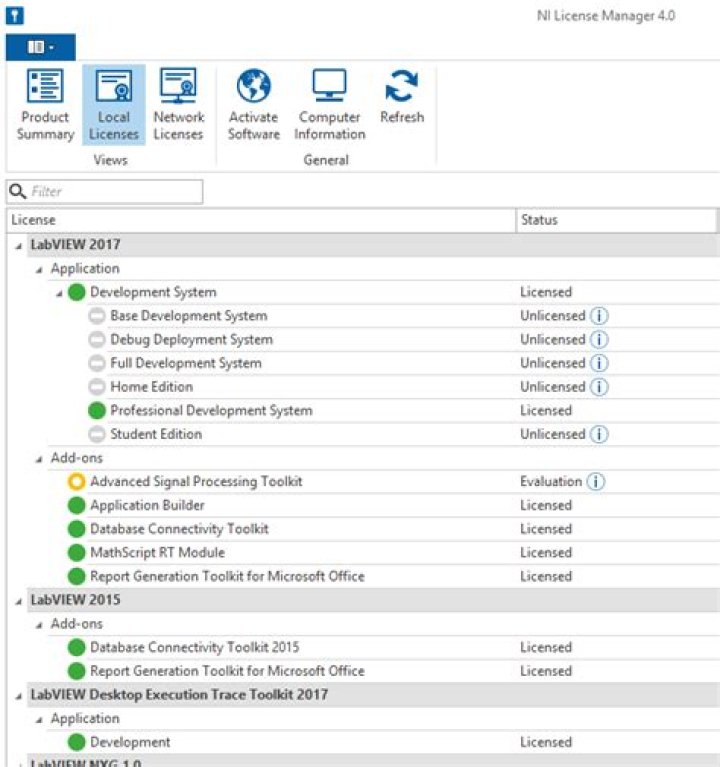Viewport: 720px width, 767px height.
Task: Show info for Advanced Signal Processing Toolkit evaluation
Action: (x=596, y=481)
